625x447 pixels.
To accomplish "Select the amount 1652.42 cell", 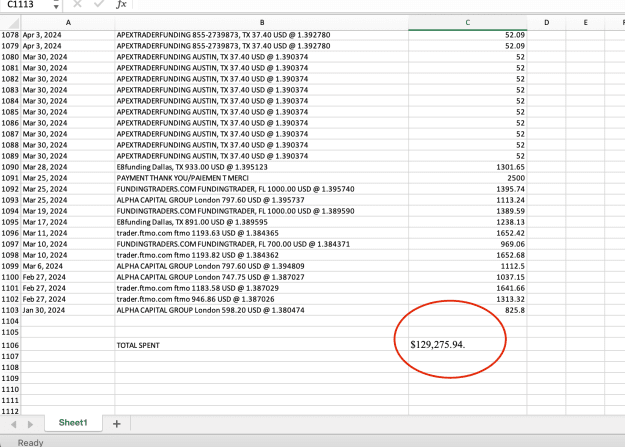I will (468, 233).
